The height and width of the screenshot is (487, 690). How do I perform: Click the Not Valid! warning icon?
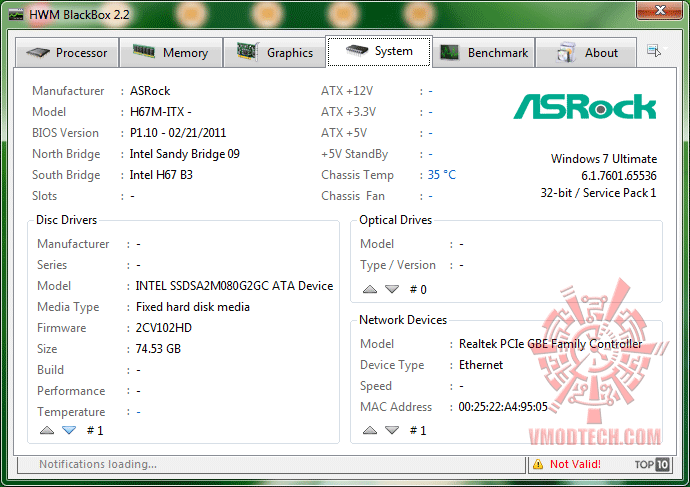538,464
